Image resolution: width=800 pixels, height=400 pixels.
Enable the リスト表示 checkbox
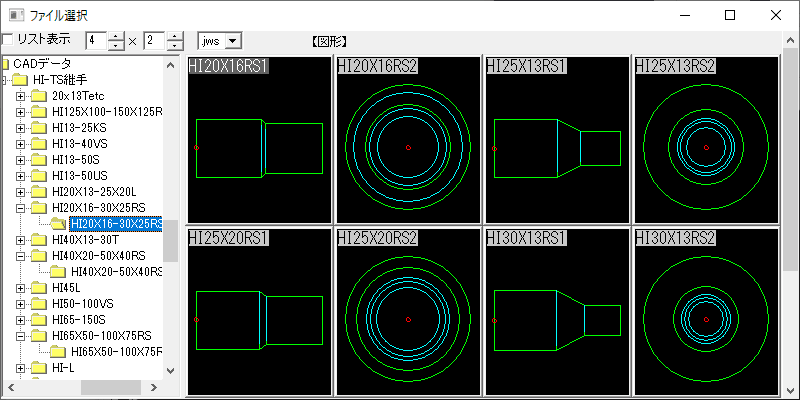tap(8, 40)
